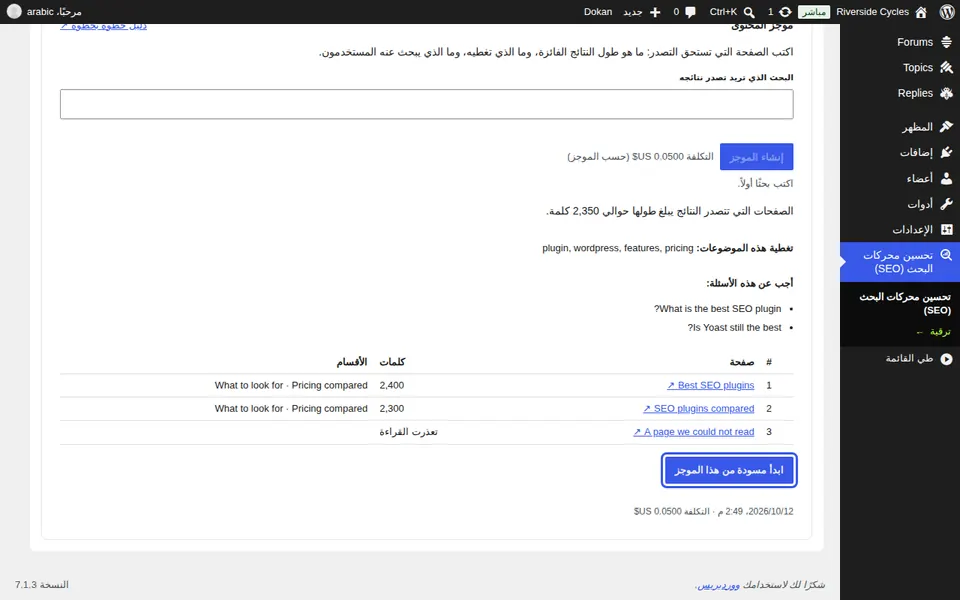Screen dimensions: 960x600
Task: Open the Topics menu item
Action: [x=918, y=67]
